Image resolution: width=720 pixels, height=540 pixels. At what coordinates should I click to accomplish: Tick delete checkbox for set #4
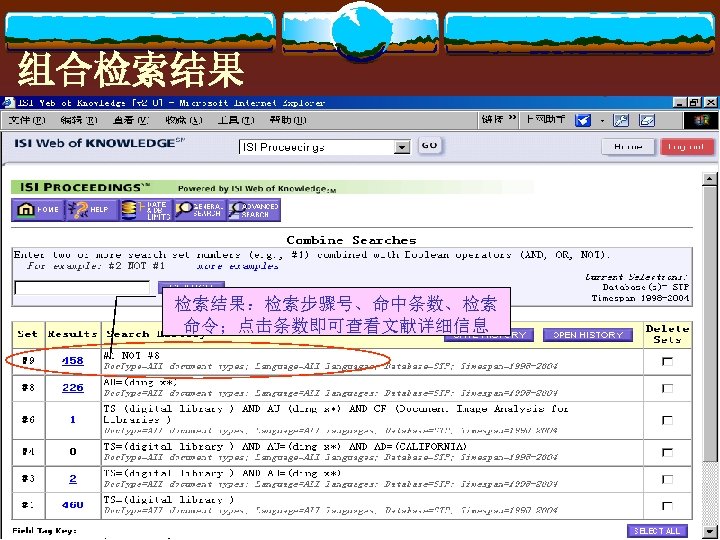[x=667, y=452]
